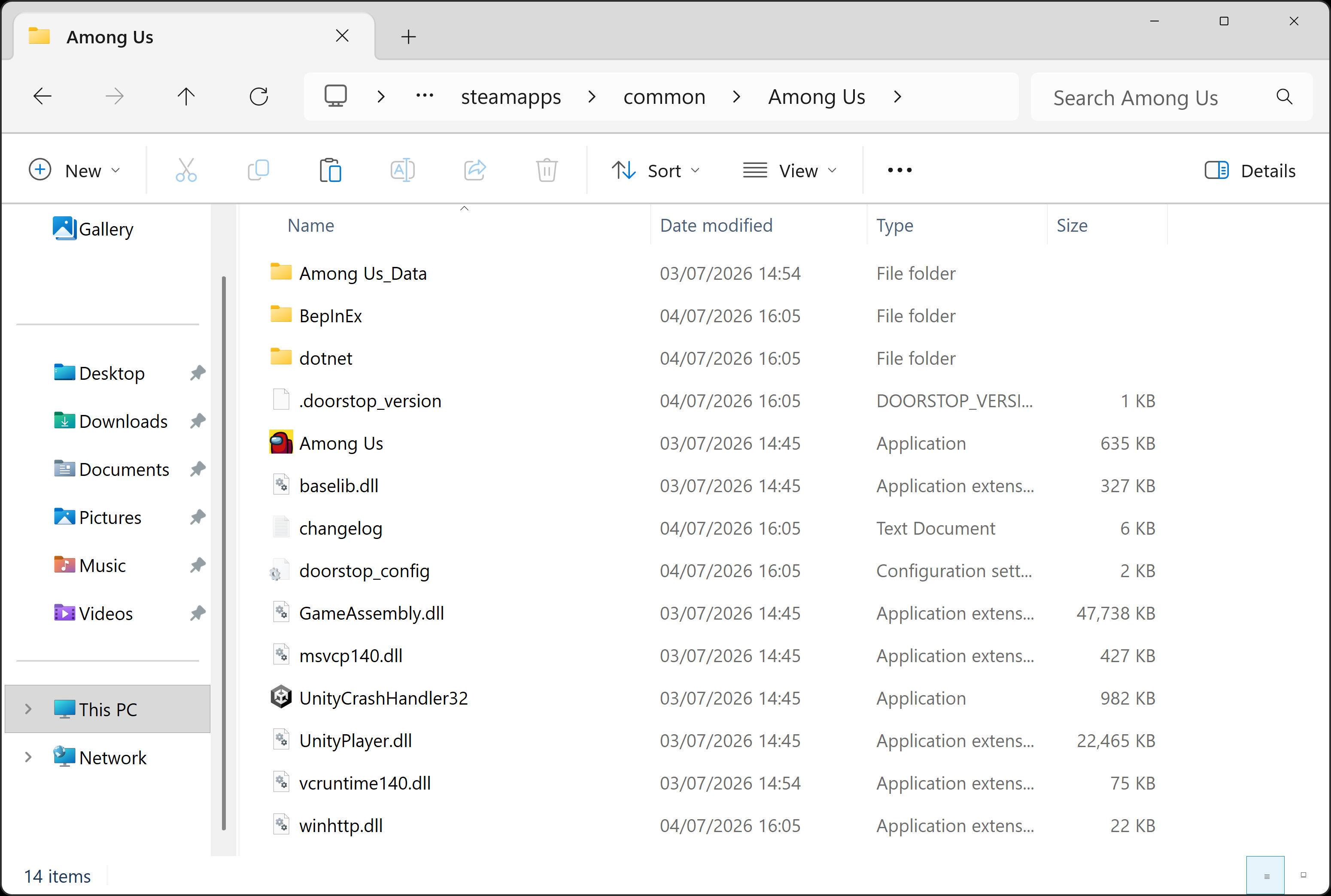
Task: Select the UnityCrashHandler32 application icon
Action: click(281, 697)
